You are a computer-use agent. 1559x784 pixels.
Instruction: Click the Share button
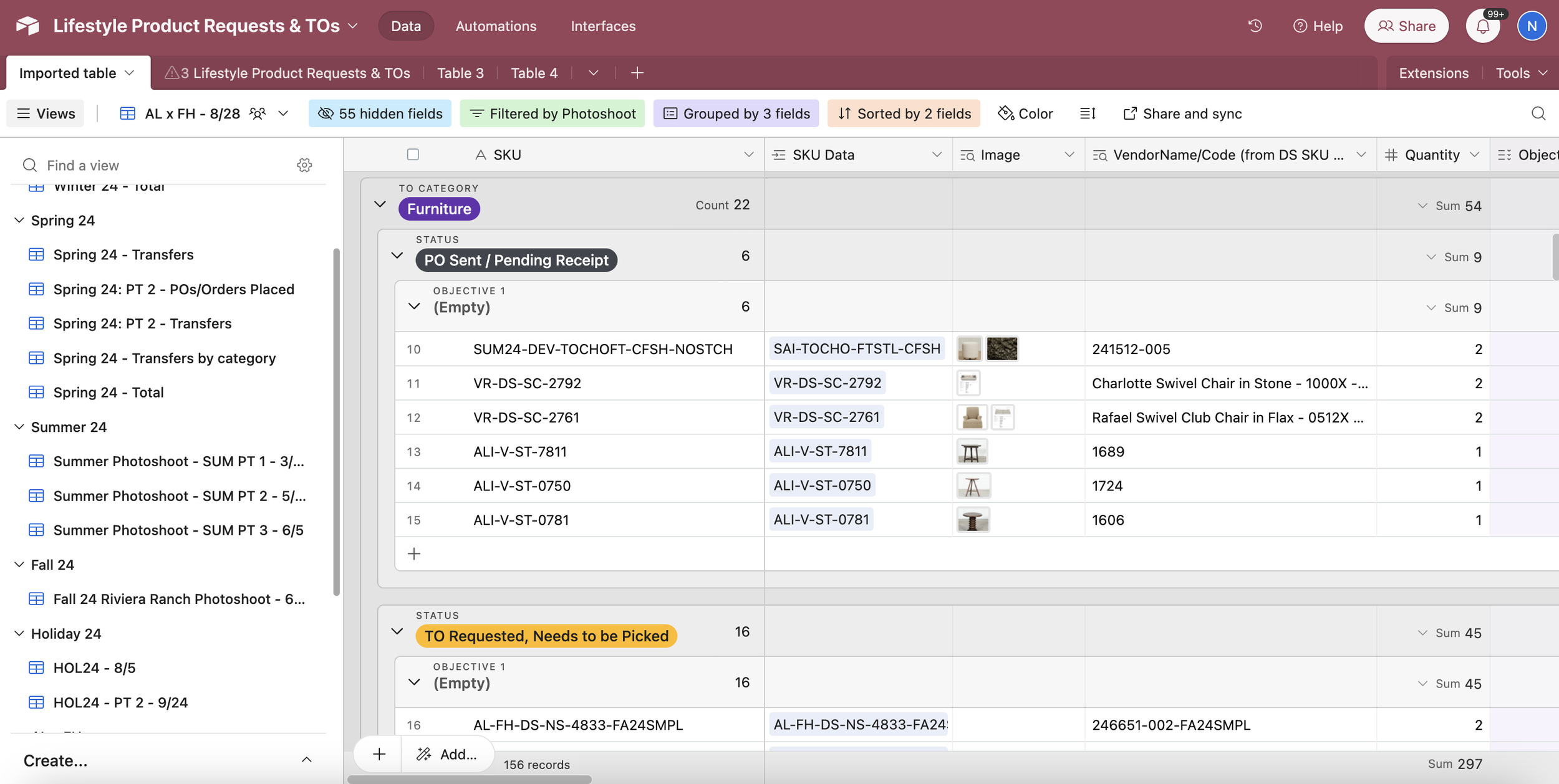[x=1406, y=26]
